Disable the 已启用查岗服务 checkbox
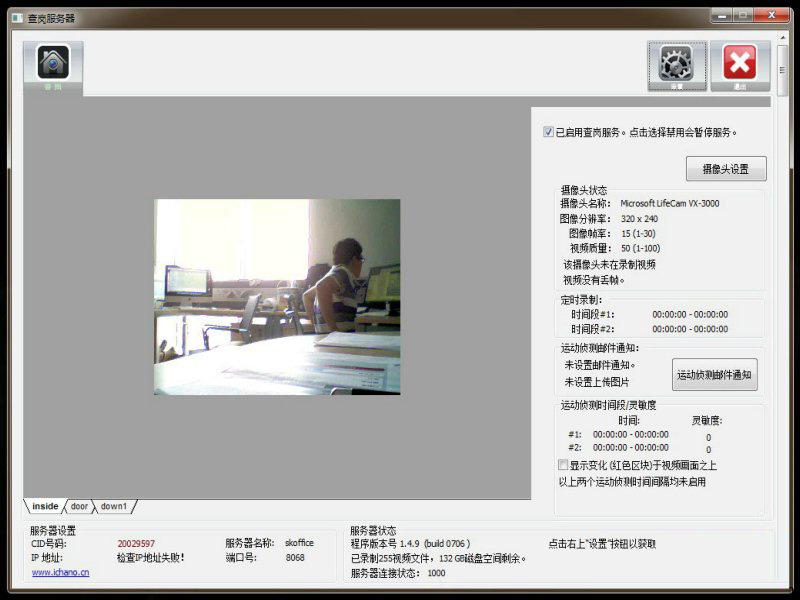800x600 pixels. pyautogui.click(x=548, y=131)
